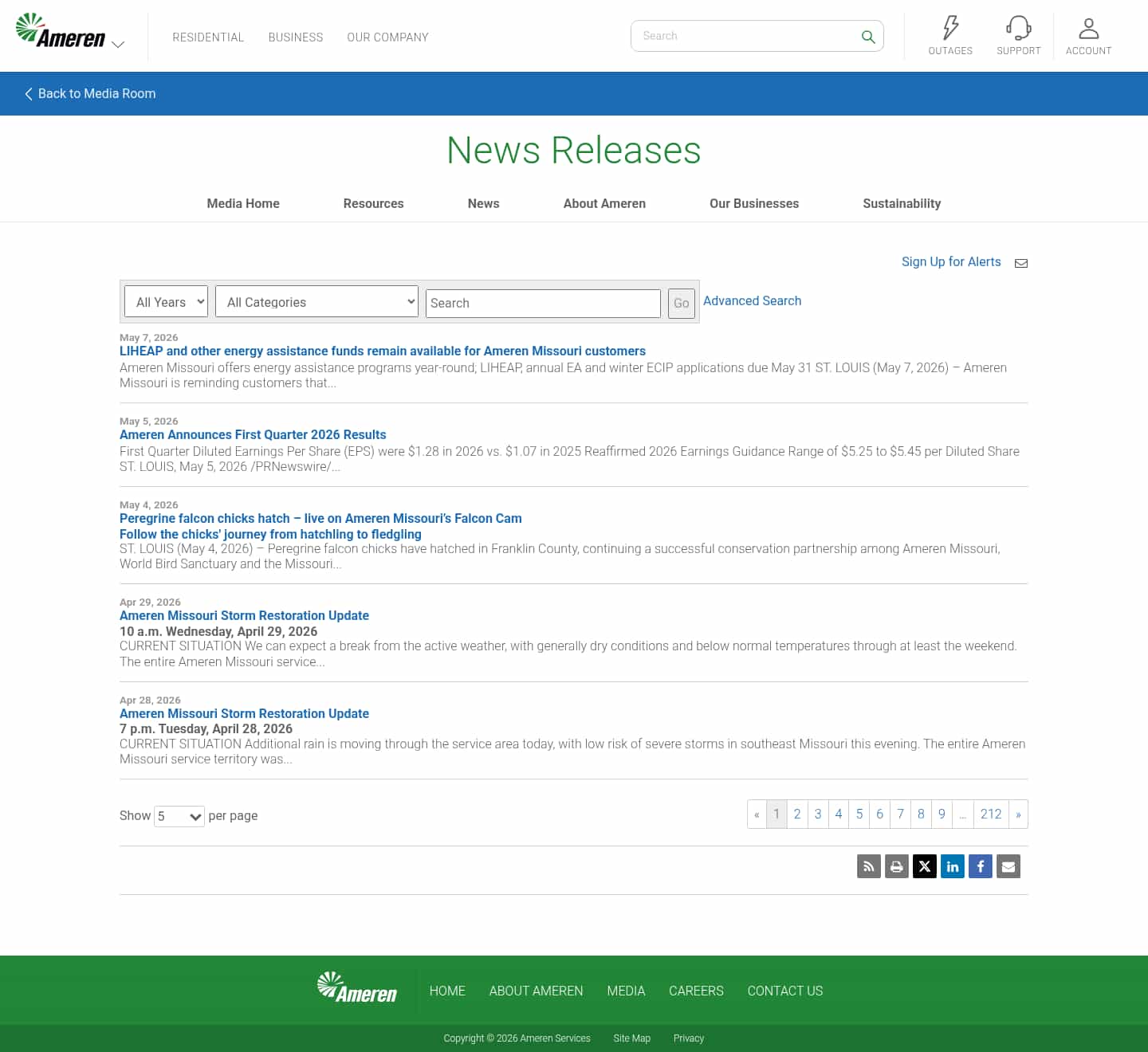Go to page 9 of results

pyautogui.click(x=942, y=815)
